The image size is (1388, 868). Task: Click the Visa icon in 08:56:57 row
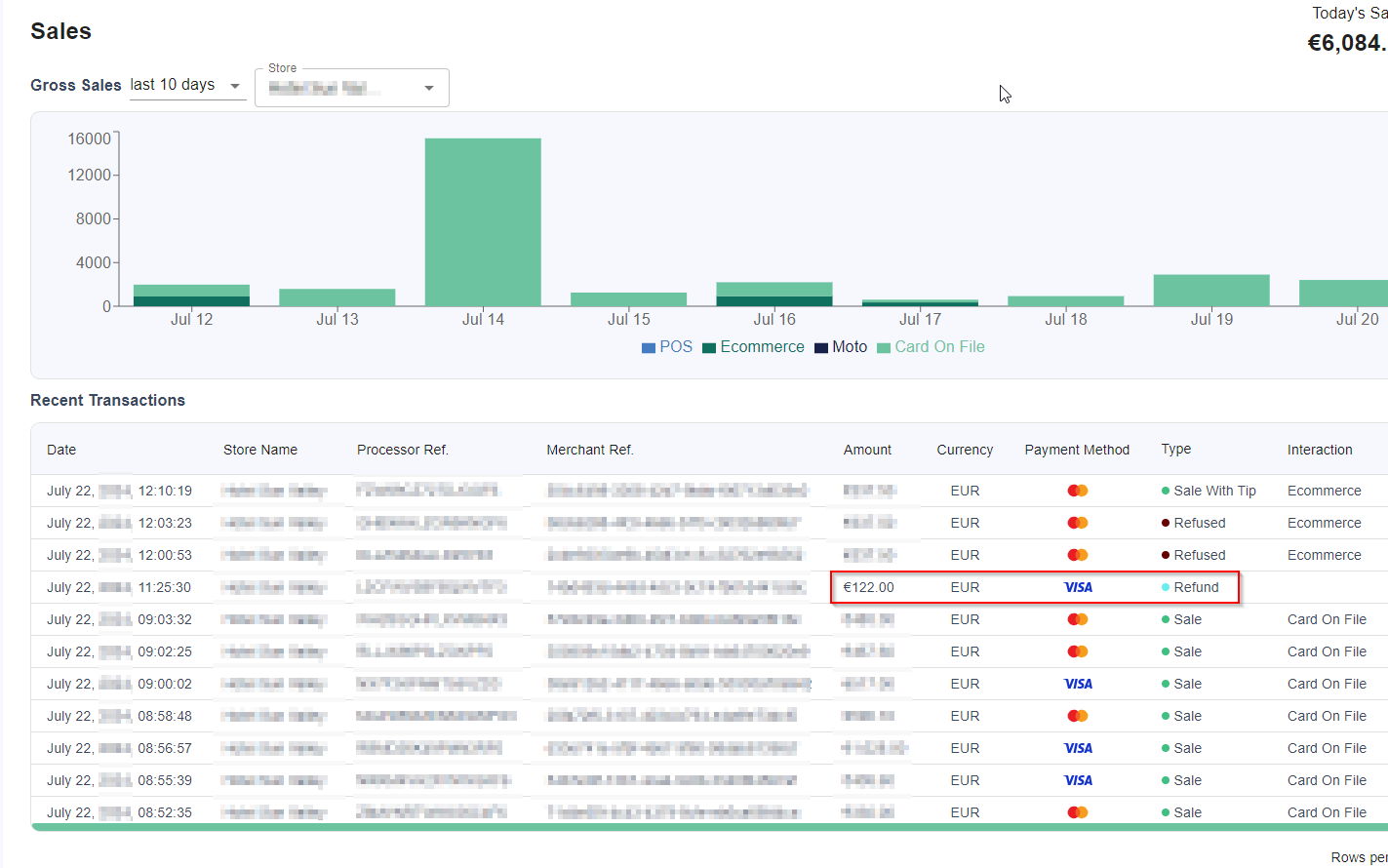1078,748
